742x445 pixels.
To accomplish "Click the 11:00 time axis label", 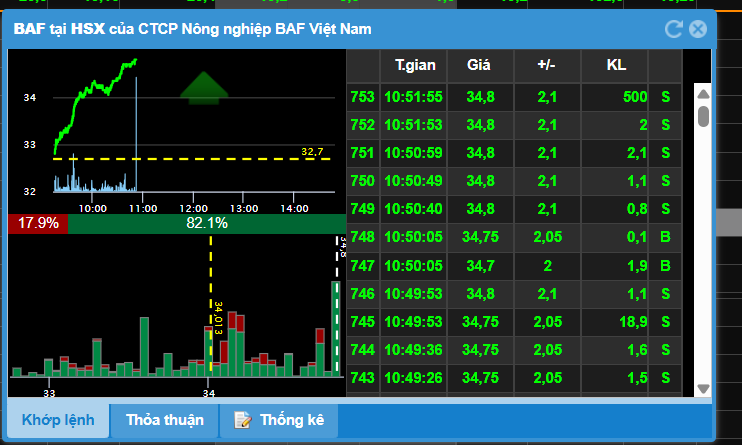I will [x=143, y=208].
